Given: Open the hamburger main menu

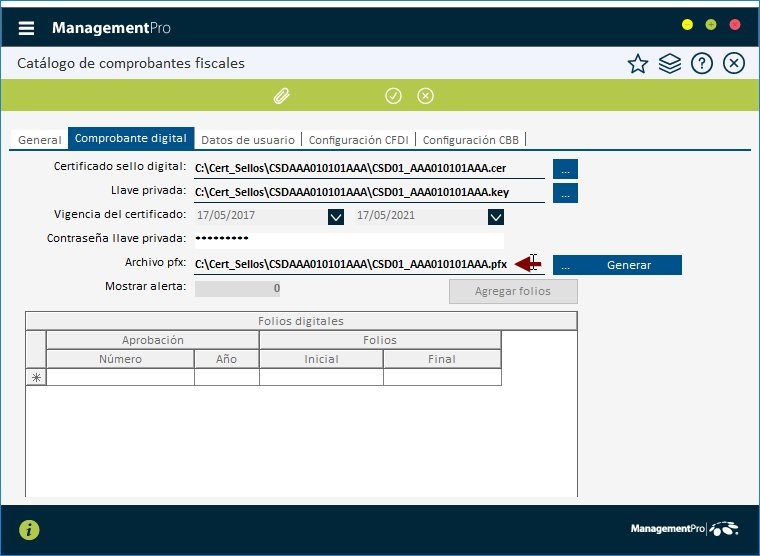Looking at the screenshot, I should click(26, 28).
